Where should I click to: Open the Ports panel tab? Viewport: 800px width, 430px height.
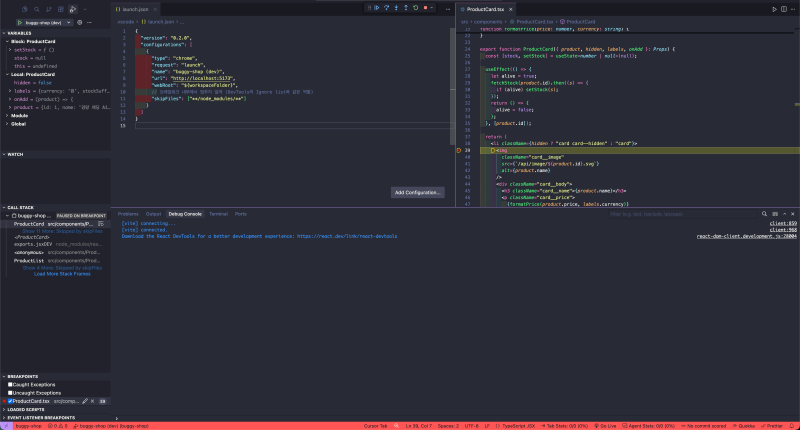241,214
